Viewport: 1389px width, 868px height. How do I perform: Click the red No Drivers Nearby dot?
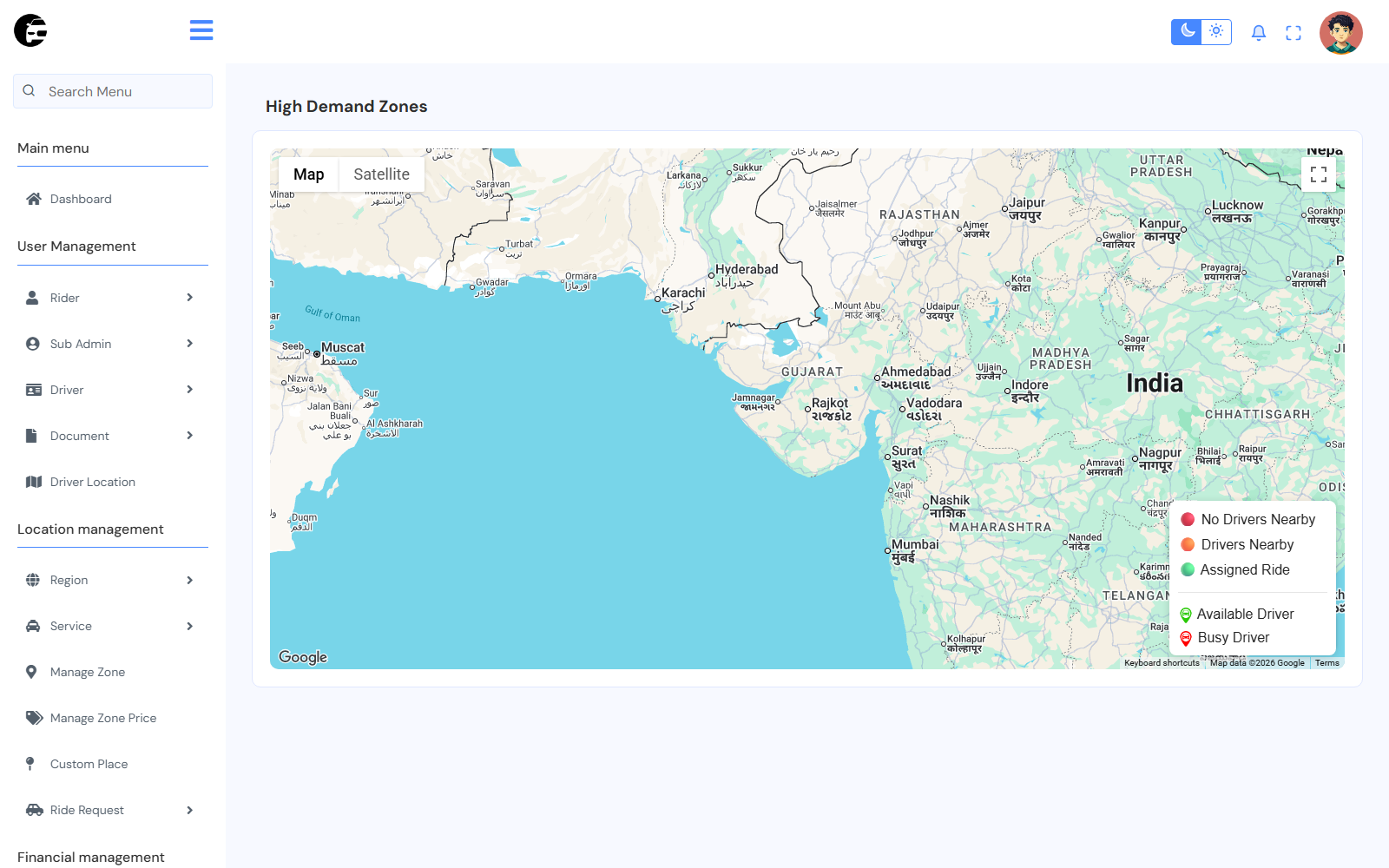(1188, 519)
